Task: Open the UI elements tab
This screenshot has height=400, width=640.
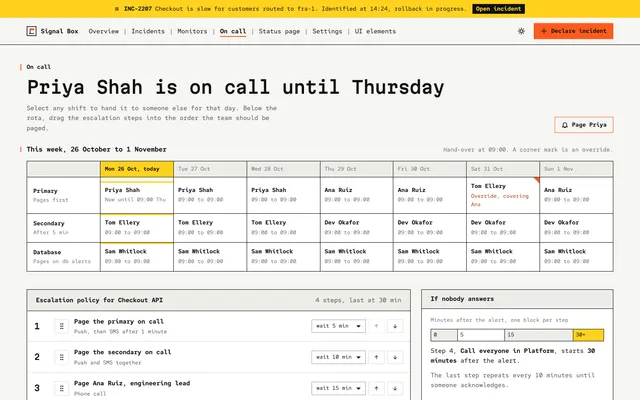Action: pos(375,31)
